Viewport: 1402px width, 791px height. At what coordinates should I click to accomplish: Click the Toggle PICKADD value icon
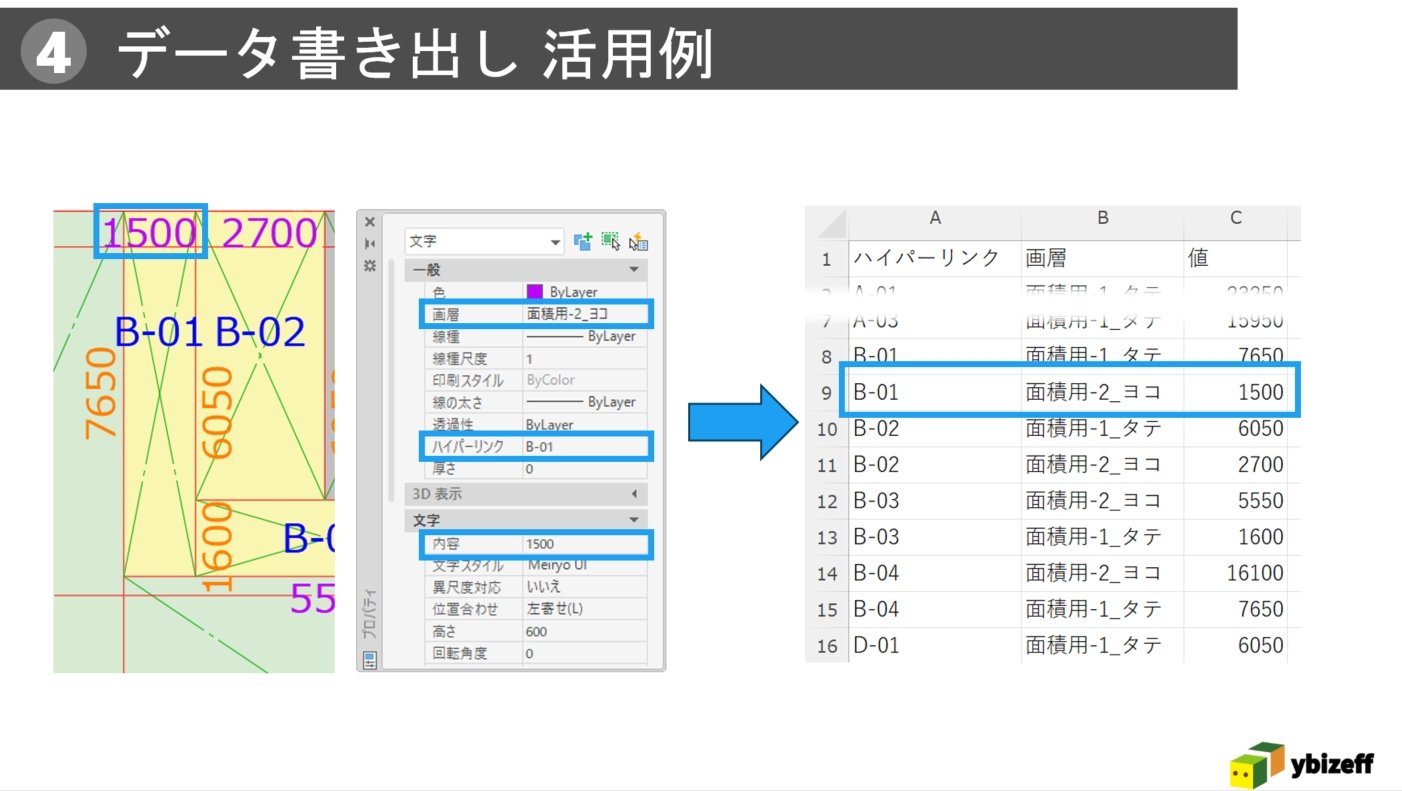pos(583,241)
